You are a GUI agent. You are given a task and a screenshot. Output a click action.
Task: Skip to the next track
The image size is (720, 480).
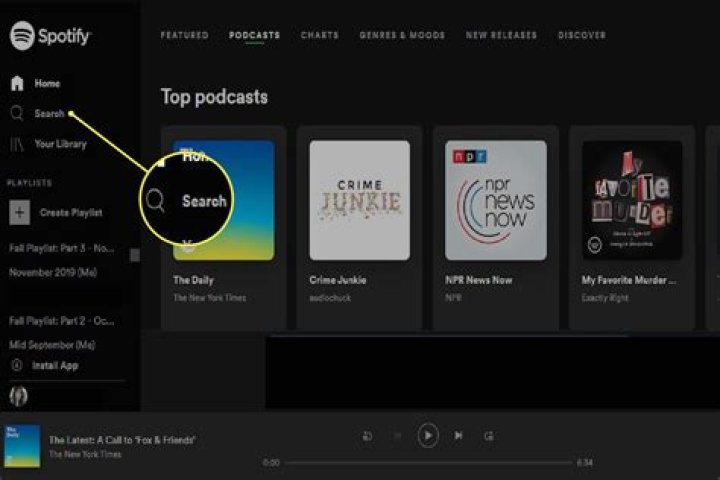coord(458,436)
